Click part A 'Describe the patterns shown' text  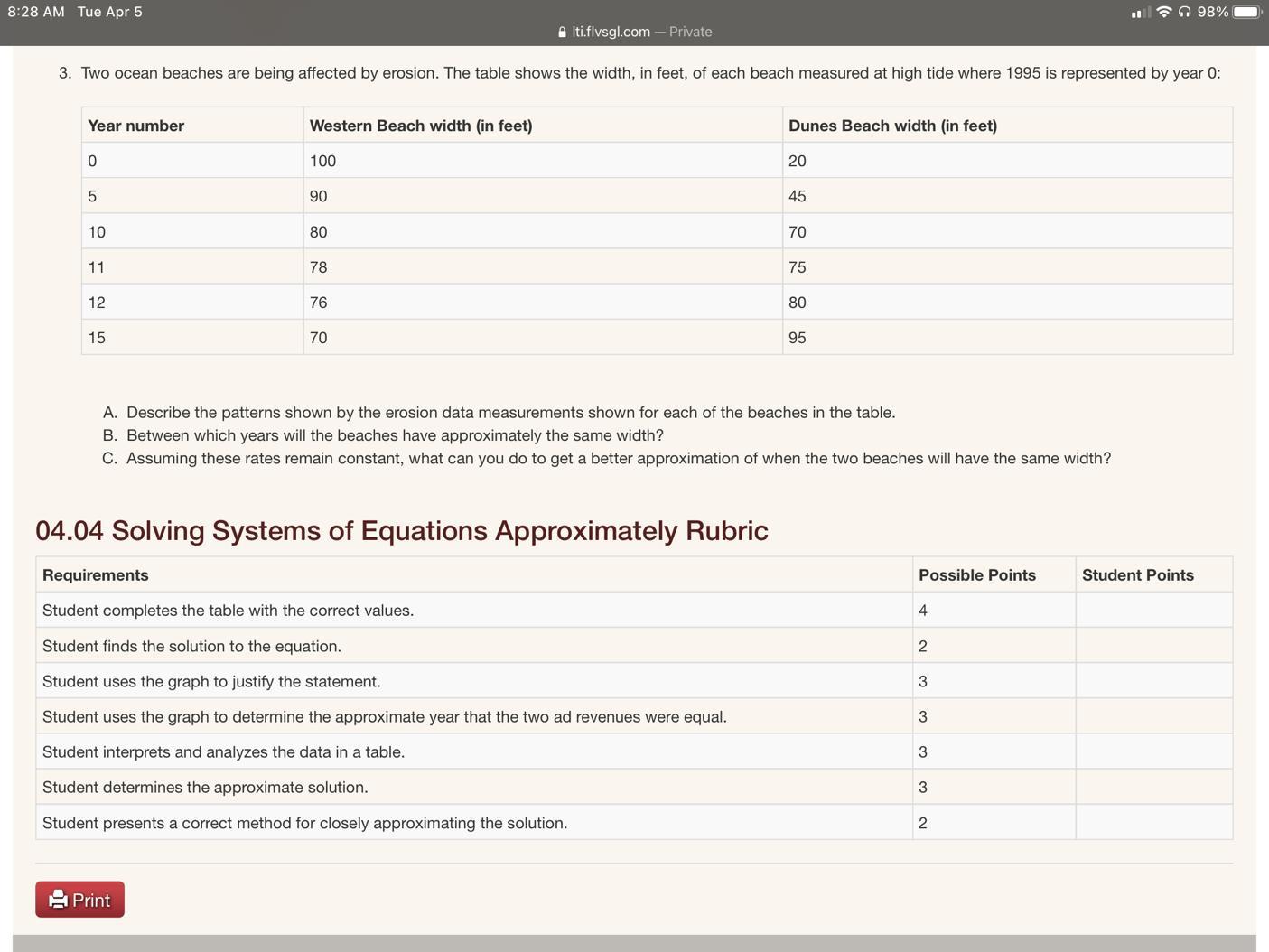click(511, 413)
